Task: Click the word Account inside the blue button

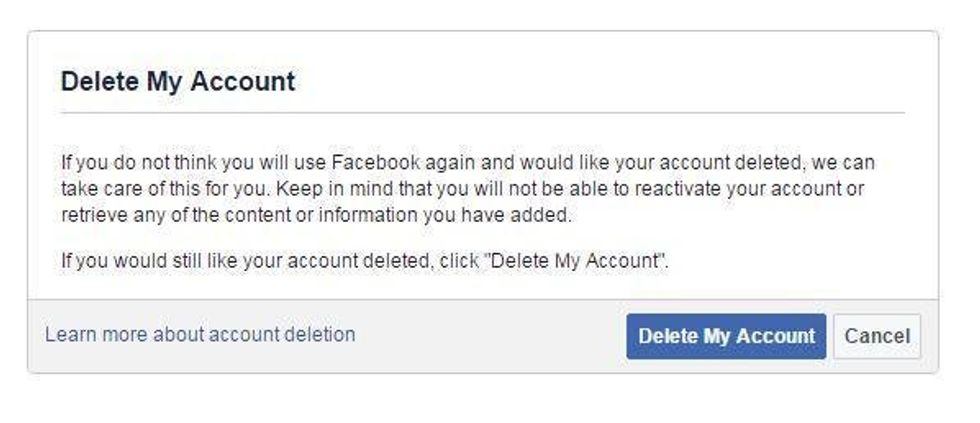Action: pos(775,336)
